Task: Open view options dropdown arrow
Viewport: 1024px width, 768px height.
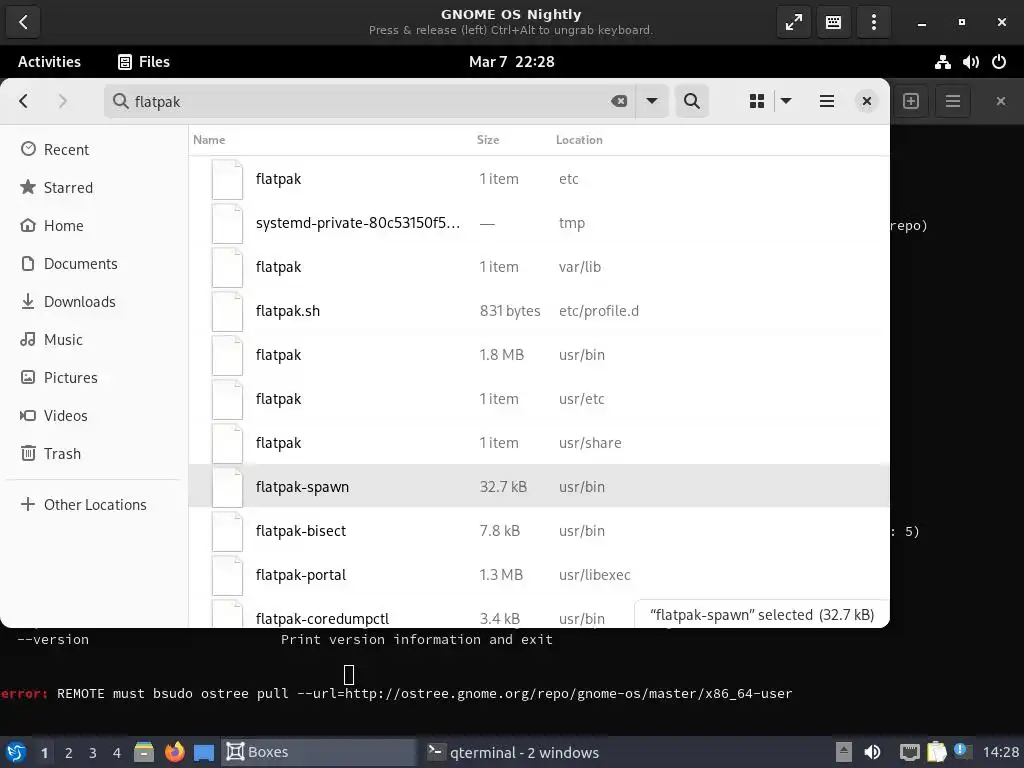Action: click(786, 101)
